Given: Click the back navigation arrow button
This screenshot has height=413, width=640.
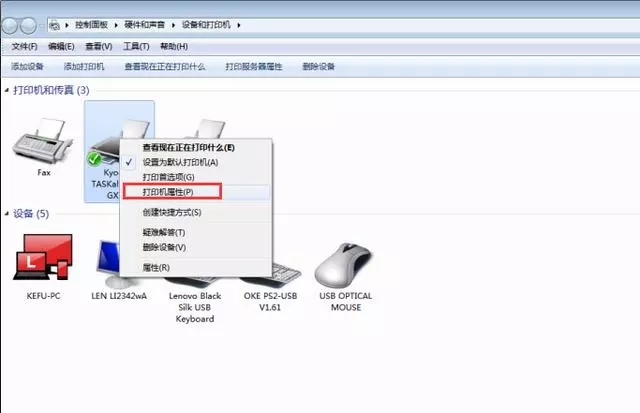Looking at the screenshot, I should (x=10, y=26).
